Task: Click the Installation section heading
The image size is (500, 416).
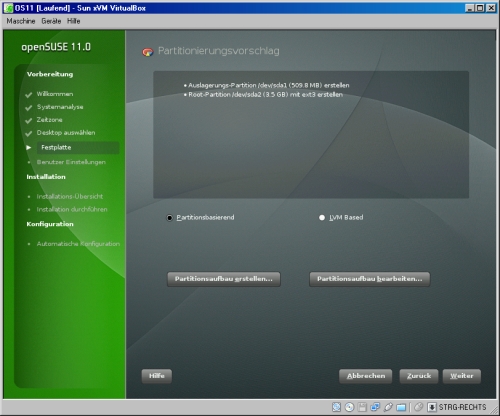Action: click(46, 177)
